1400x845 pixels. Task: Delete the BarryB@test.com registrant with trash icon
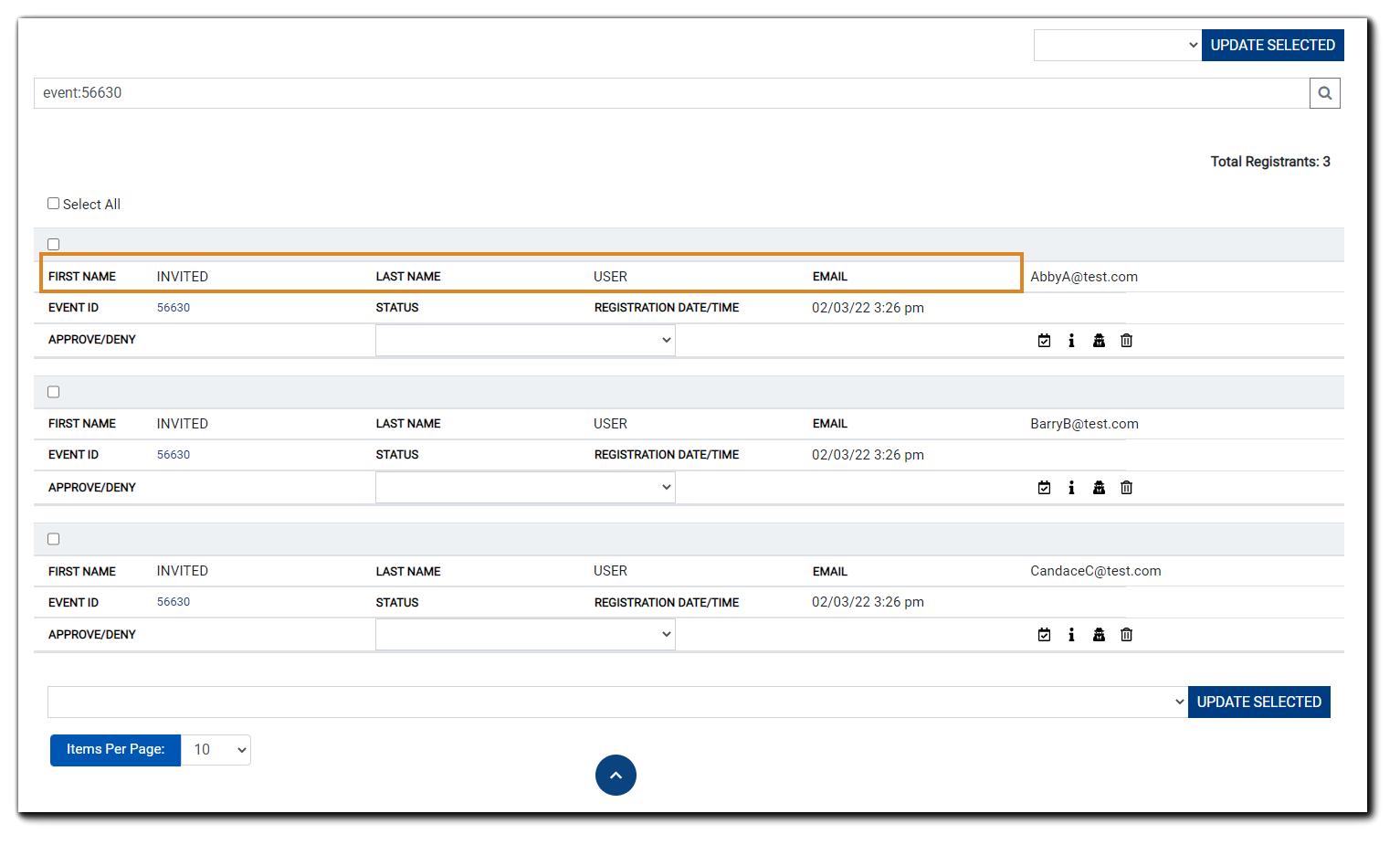pyautogui.click(x=1126, y=488)
